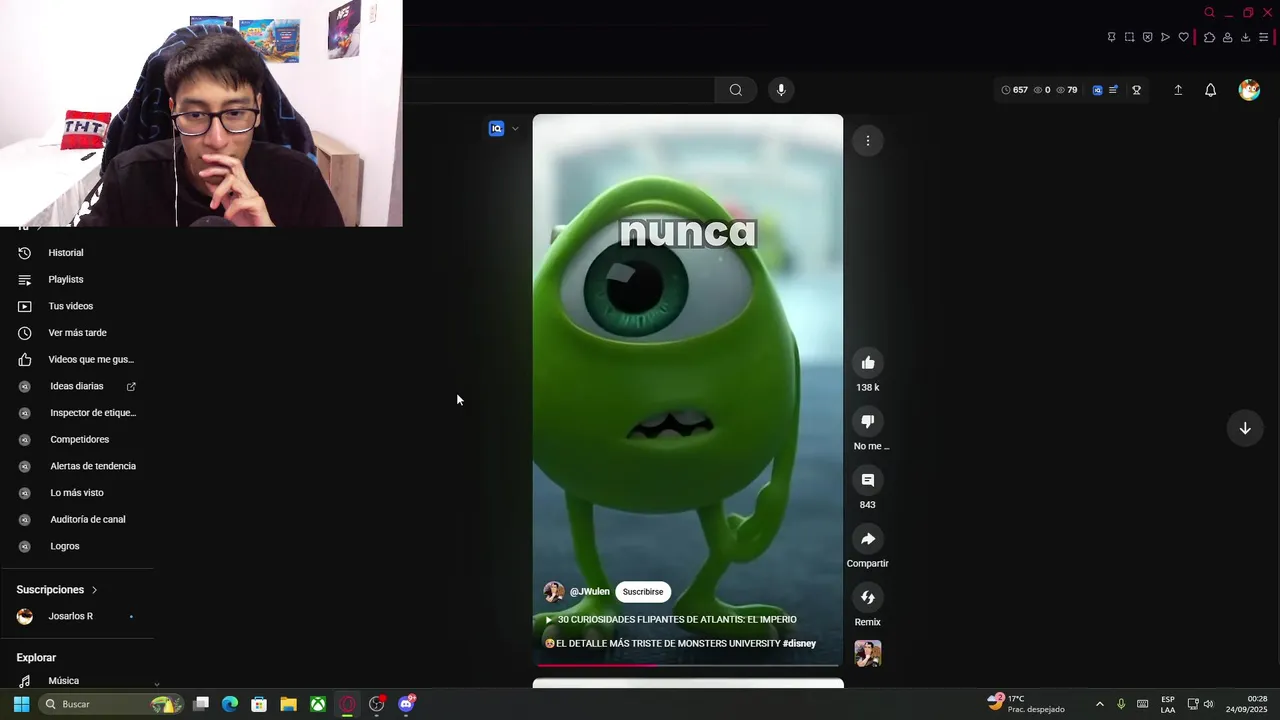Open the Windows Start menu

point(21,704)
